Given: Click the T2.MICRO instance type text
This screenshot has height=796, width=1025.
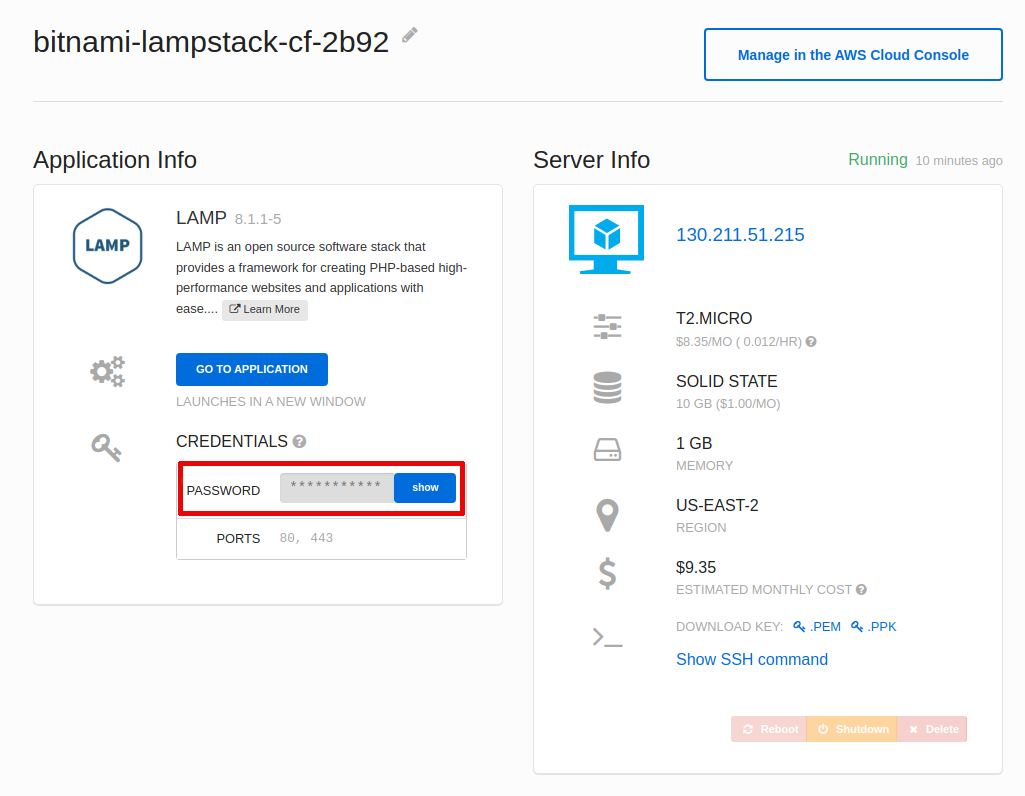Looking at the screenshot, I should coord(714,318).
